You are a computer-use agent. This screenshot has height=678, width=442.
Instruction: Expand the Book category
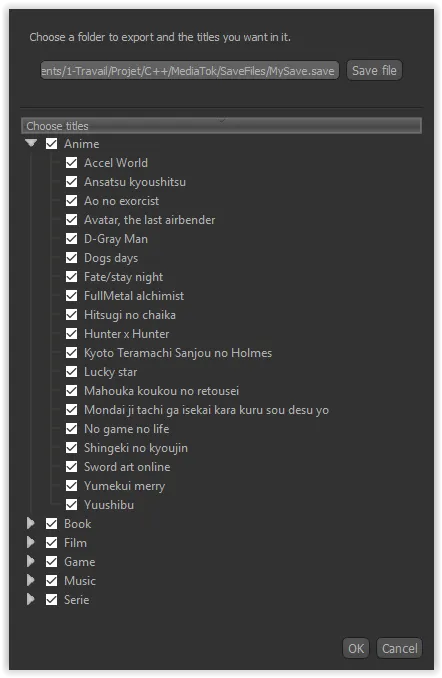click(x=31, y=524)
